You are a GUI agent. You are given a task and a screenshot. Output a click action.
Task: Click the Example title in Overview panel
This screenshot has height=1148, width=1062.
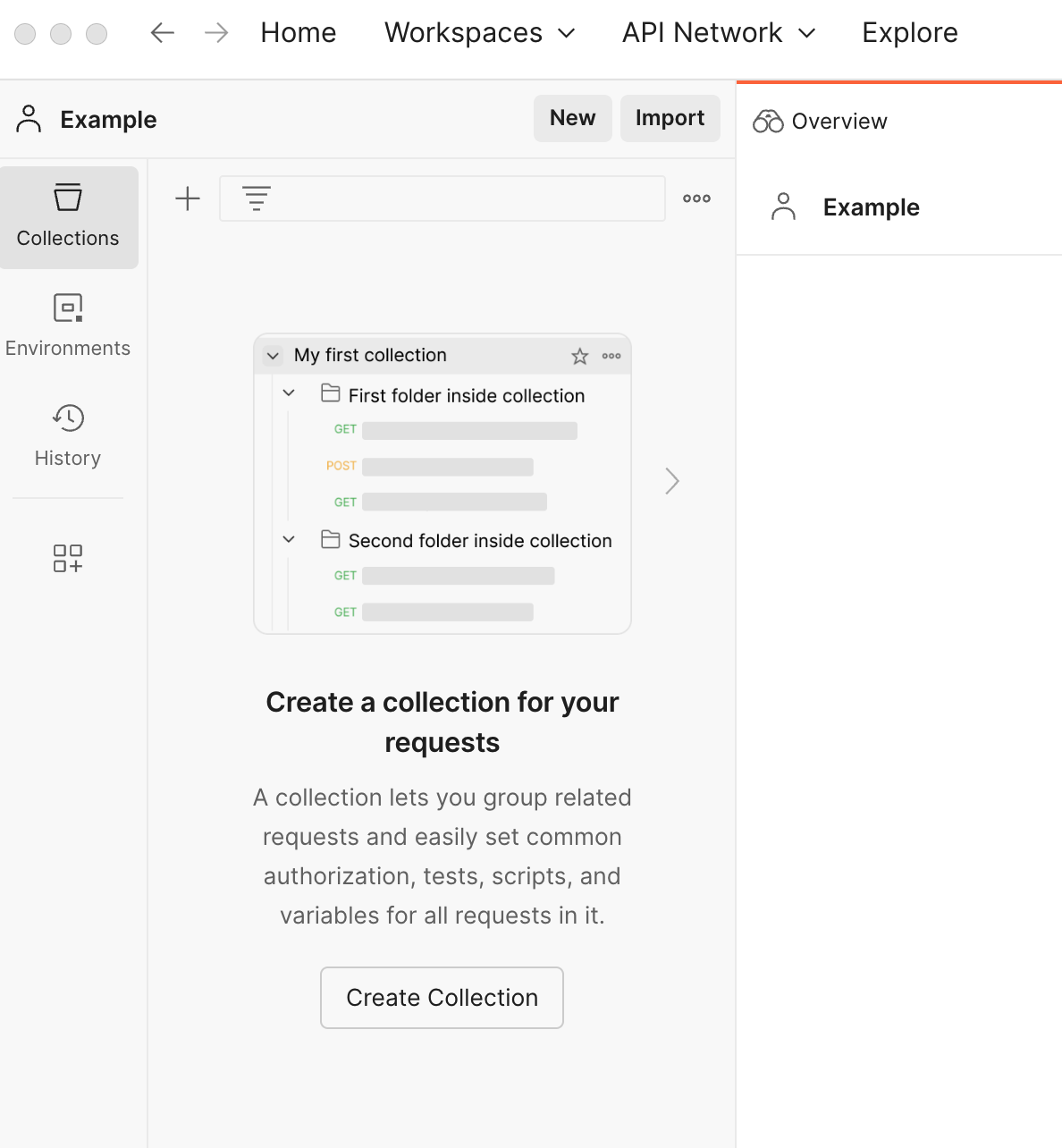tap(872, 207)
